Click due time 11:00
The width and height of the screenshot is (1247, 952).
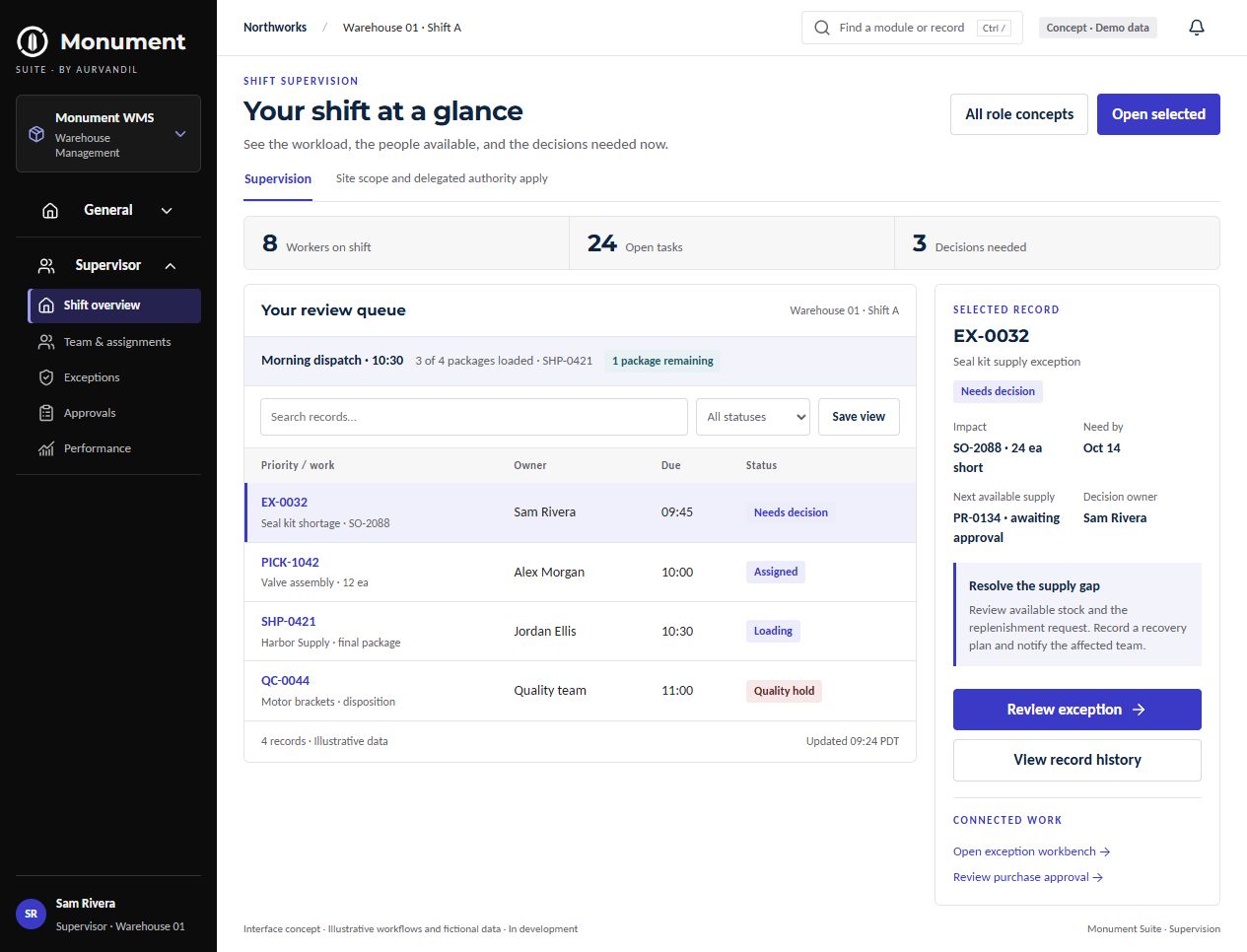[677, 691]
